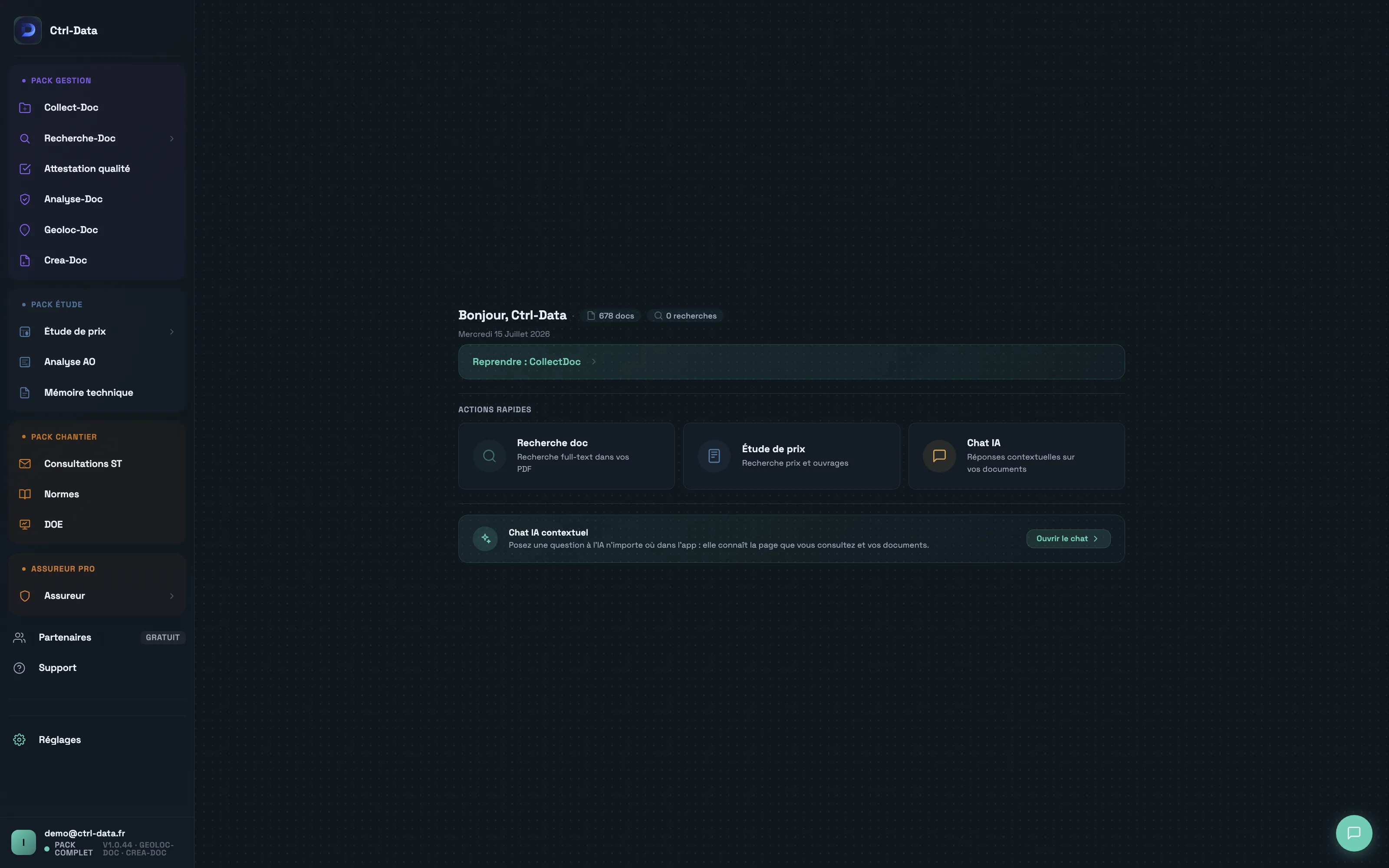Open the floating chat bubble icon
Screen dimensions: 1389x868
[x=1353, y=832]
